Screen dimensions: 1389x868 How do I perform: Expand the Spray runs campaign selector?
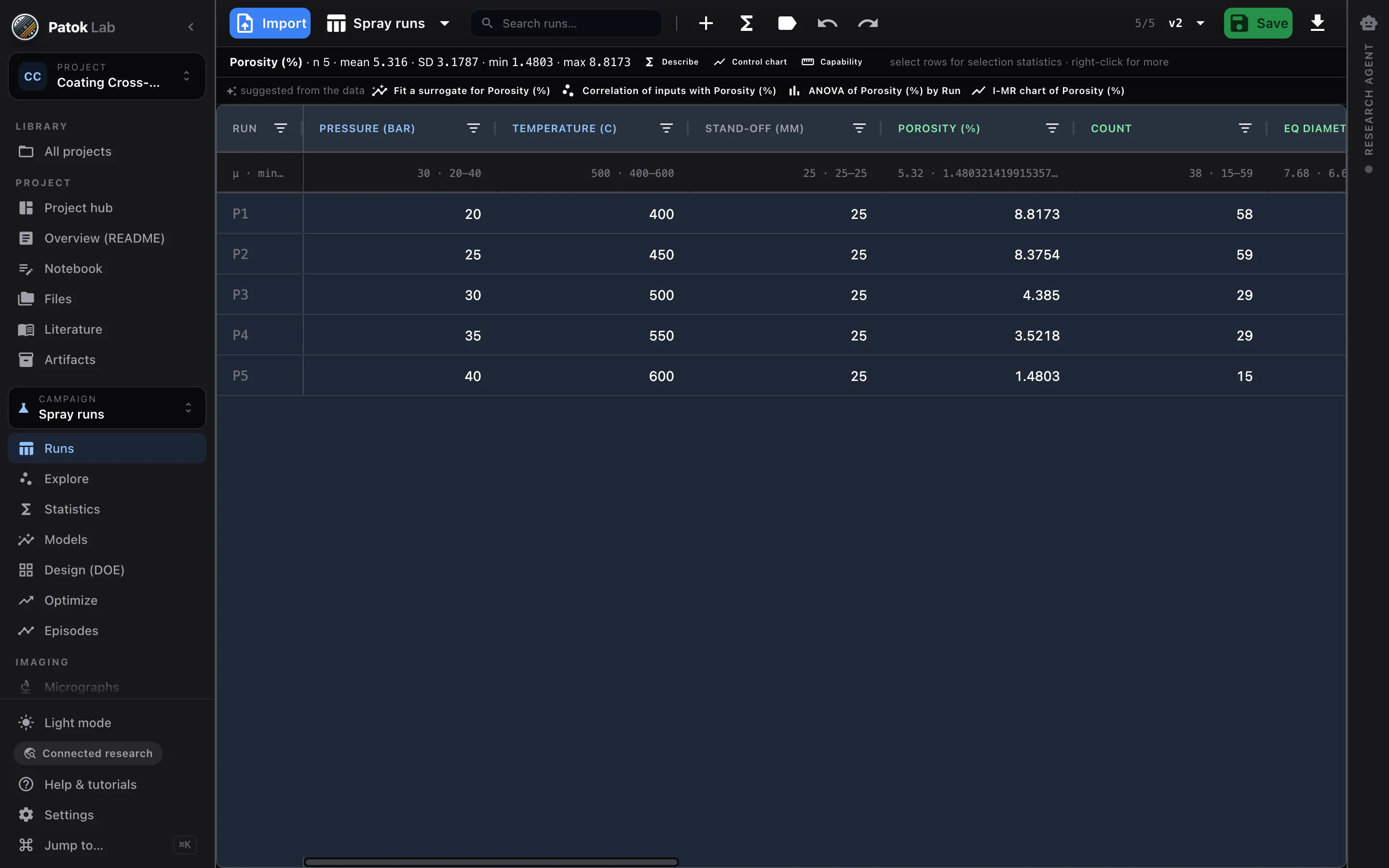(x=107, y=407)
